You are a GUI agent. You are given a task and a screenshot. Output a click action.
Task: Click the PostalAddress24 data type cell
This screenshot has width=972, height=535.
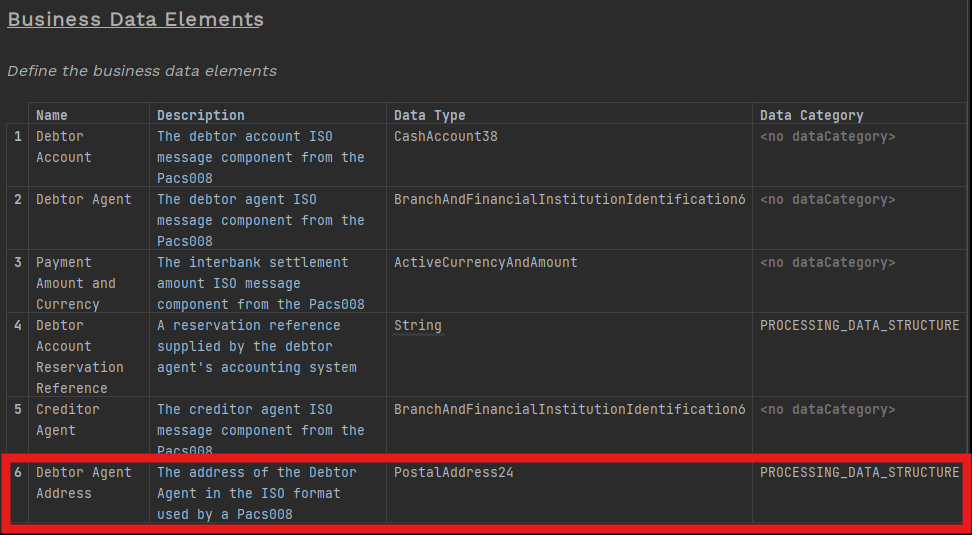coord(453,472)
